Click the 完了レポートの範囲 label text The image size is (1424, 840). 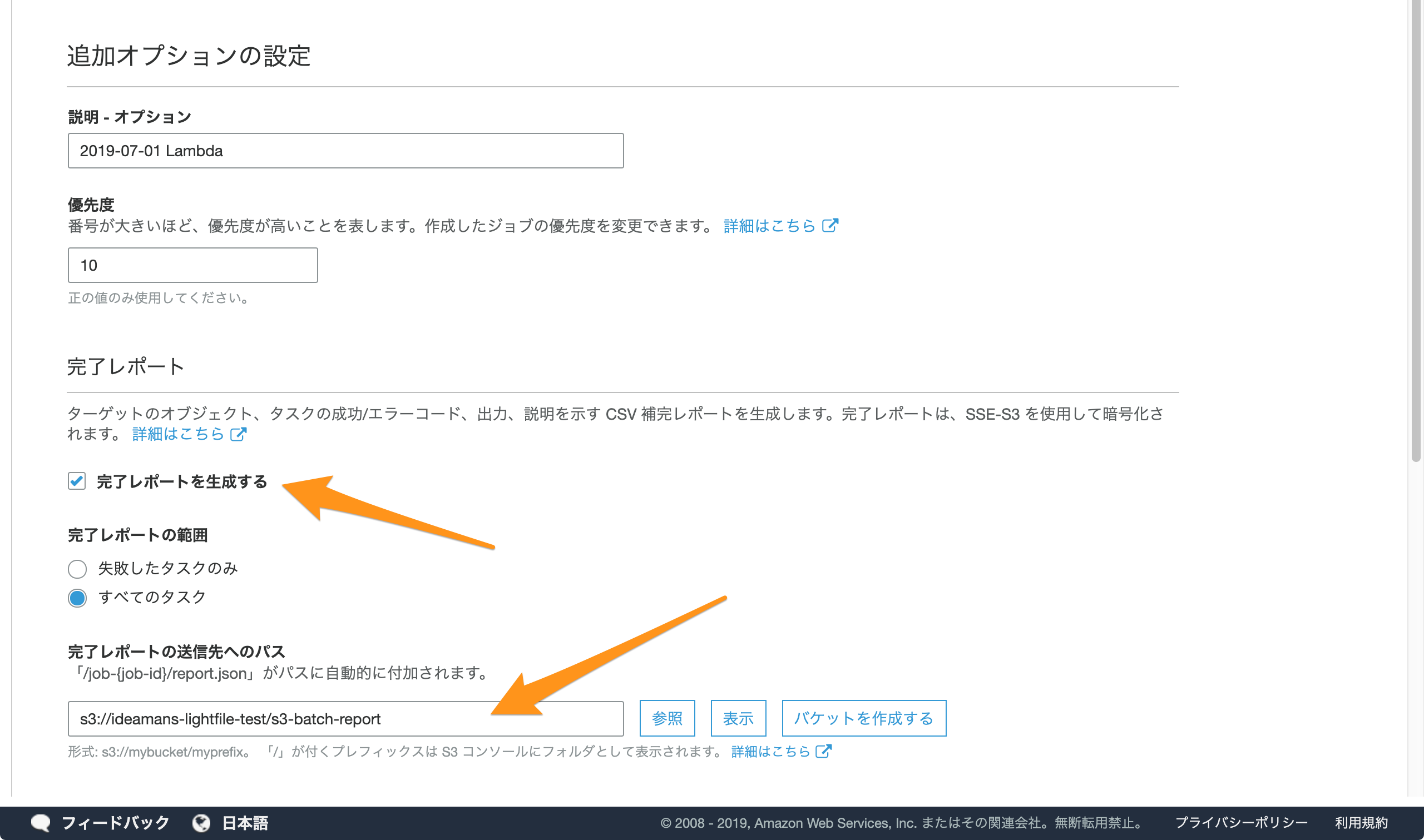(x=137, y=535)
